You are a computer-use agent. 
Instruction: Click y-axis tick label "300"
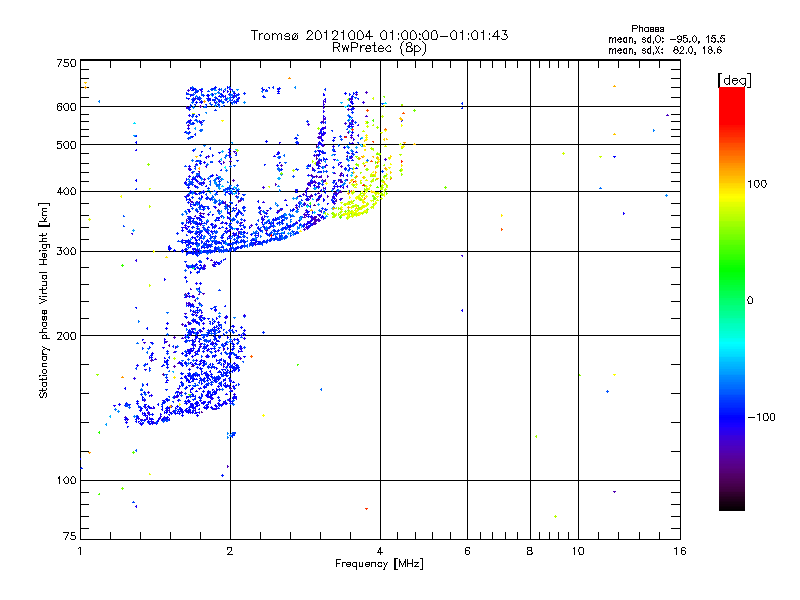click(x=66, y=252)
